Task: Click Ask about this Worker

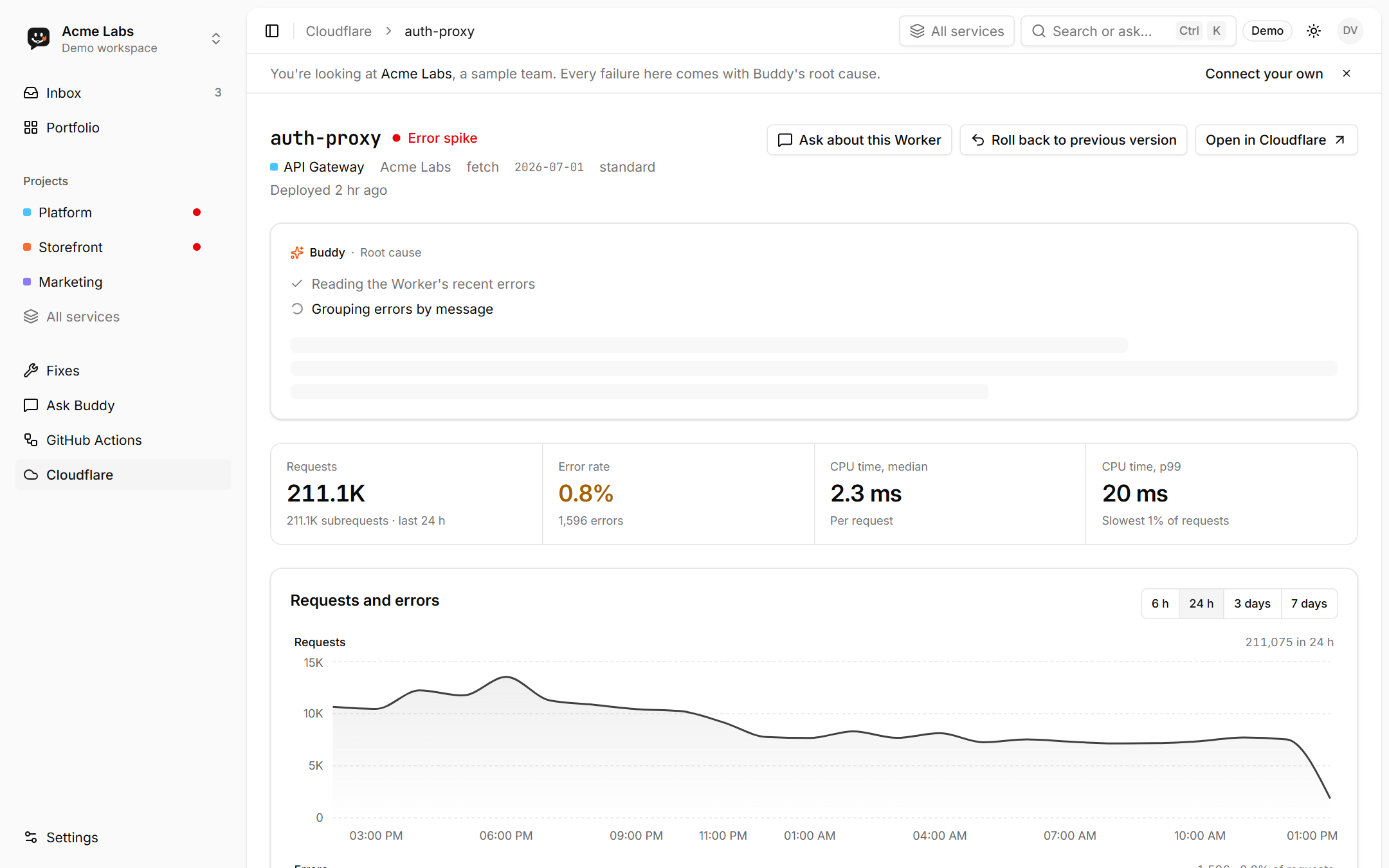Action: click(x=859, y=140)
